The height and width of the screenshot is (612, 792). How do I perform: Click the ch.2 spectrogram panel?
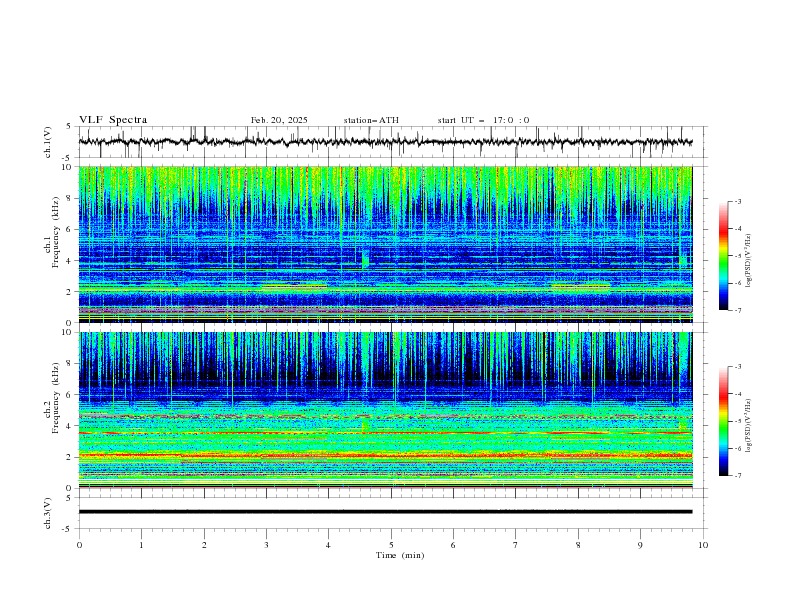click(385, 410)
